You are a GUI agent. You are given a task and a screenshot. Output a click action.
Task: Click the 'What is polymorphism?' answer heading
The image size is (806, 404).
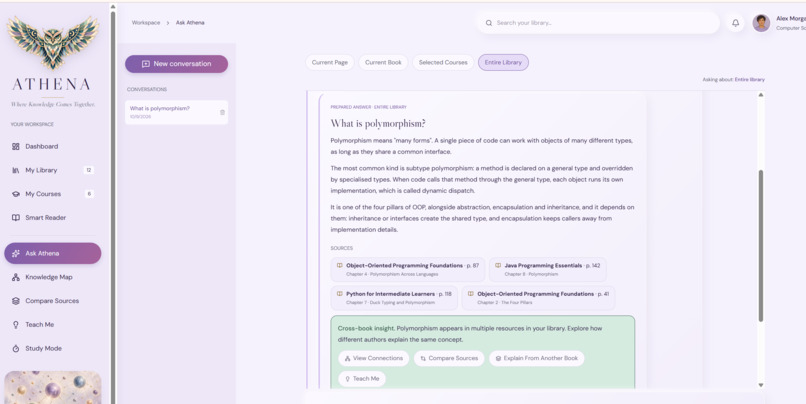pyautogui.click(x=378, y=124)
